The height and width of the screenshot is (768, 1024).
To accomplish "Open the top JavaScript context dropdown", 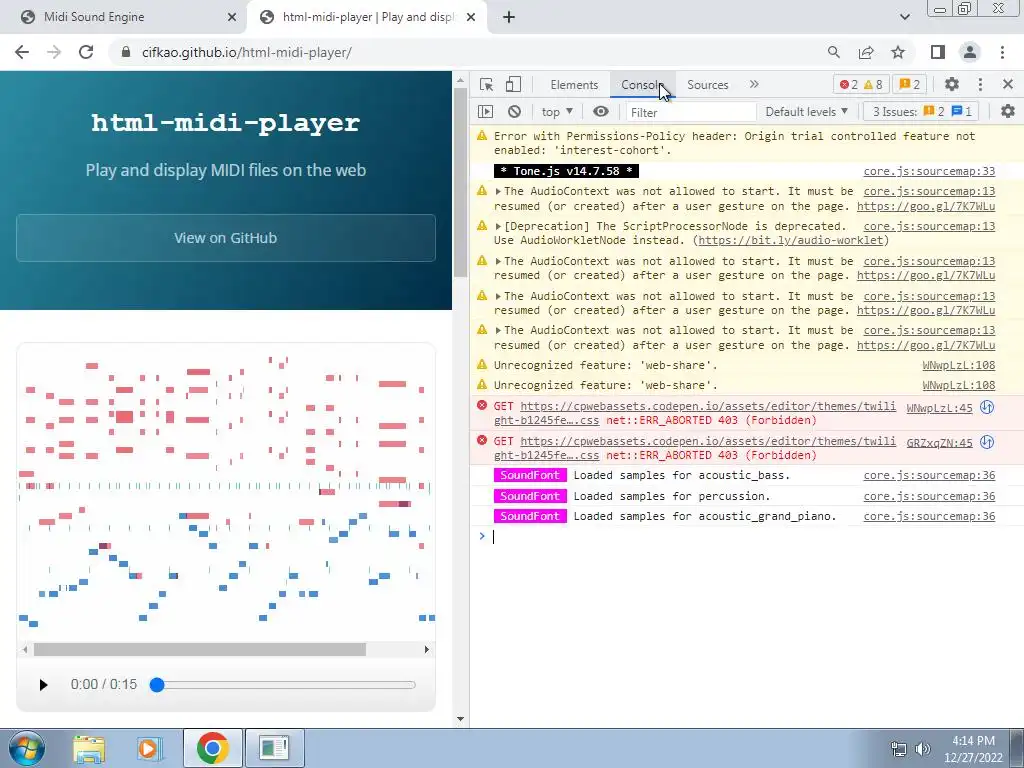I will (x=556, y=112).
